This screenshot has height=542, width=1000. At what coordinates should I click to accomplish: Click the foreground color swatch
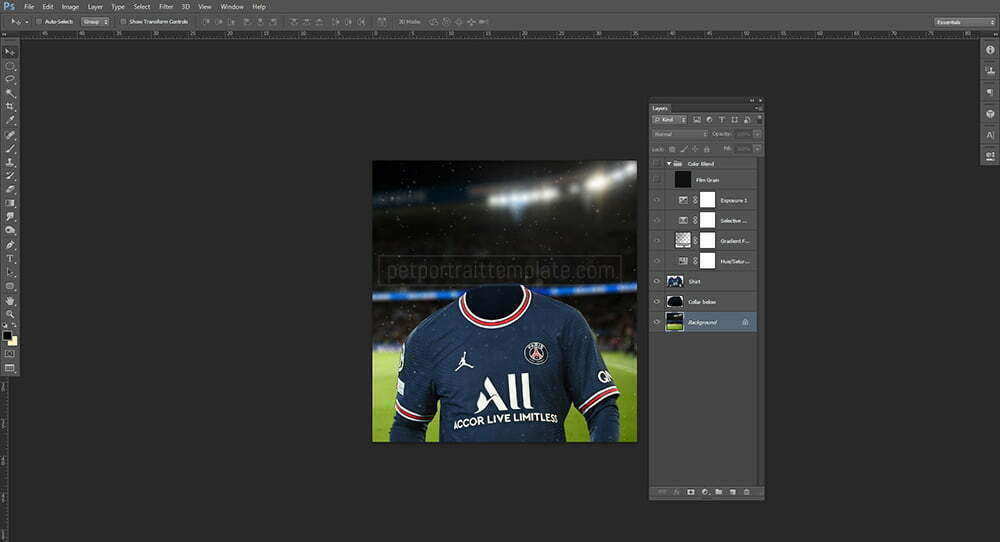(7, 335)
